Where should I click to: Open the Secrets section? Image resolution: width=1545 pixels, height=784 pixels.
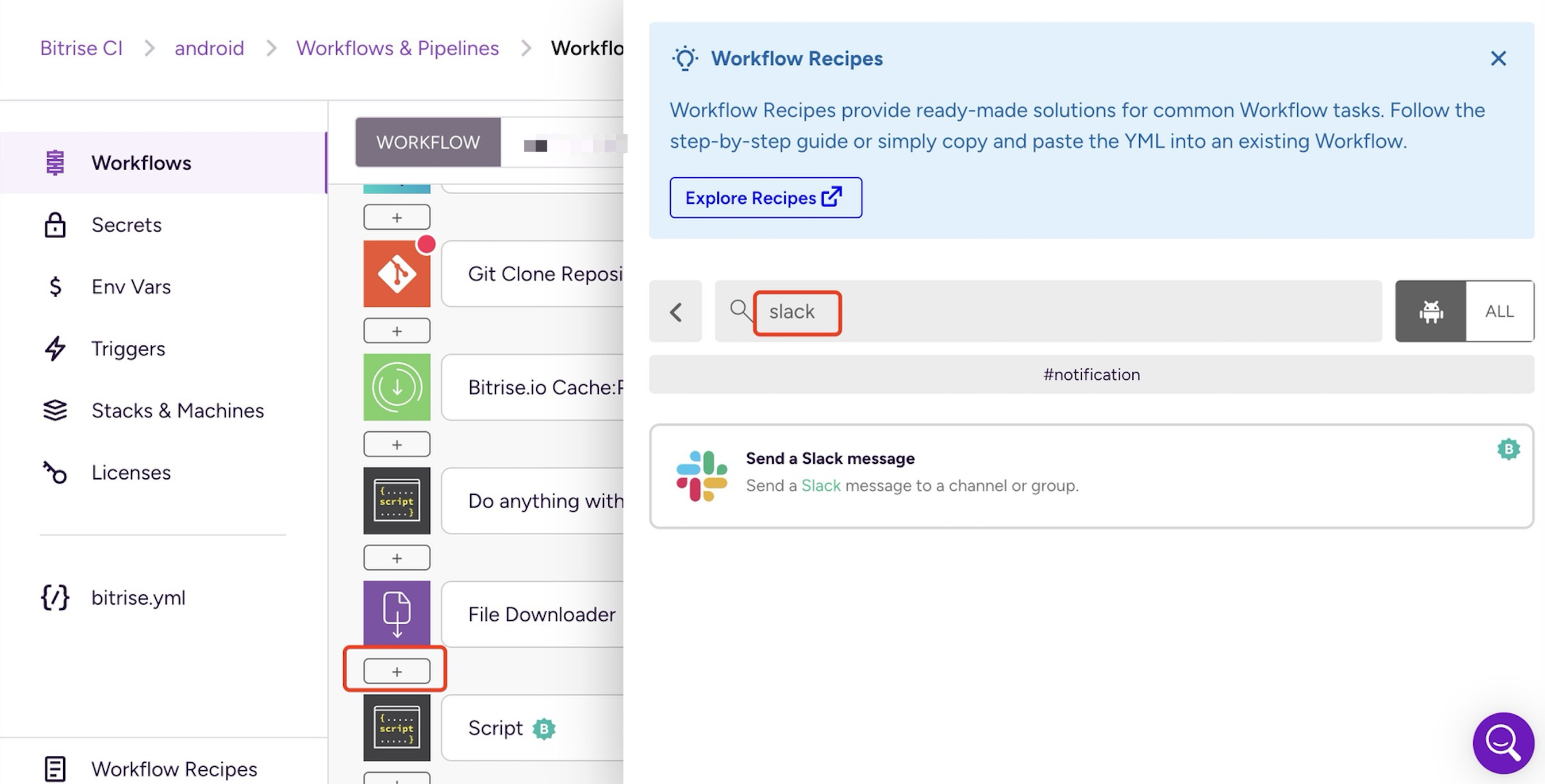pyautogui.click(x=163, y=225)
